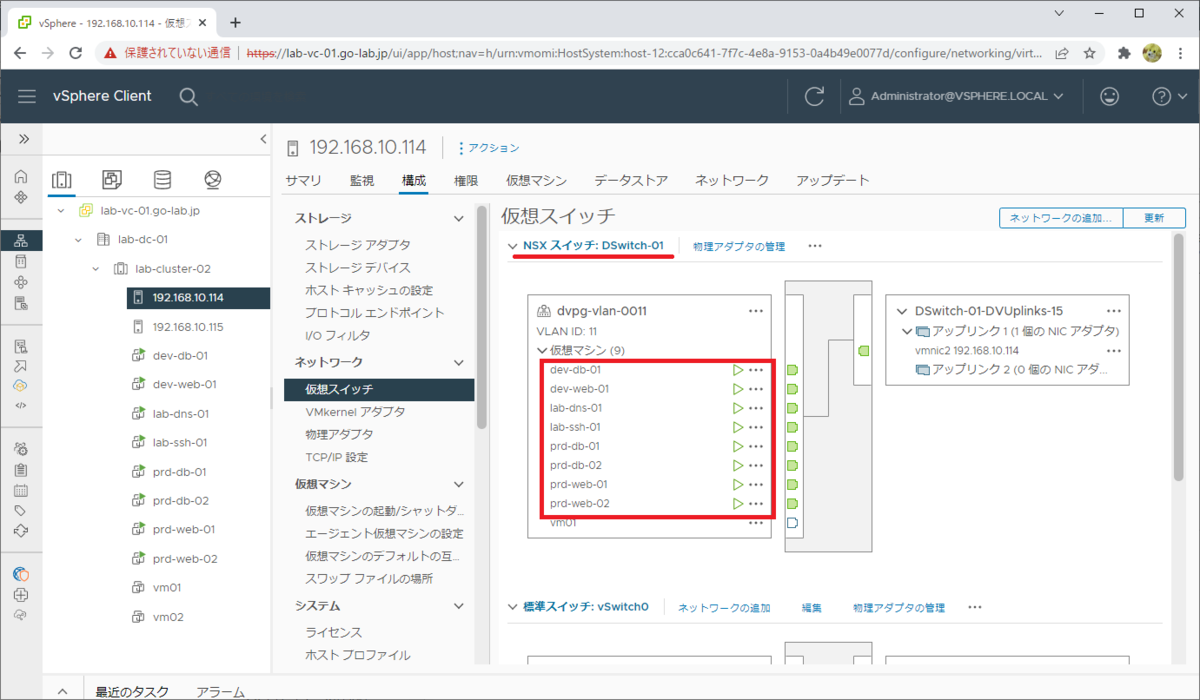The width and height of the screenshot is (1200, 700).
Task: Switch to the 仮想マシン tab
Action: click(x=537, y=181)
